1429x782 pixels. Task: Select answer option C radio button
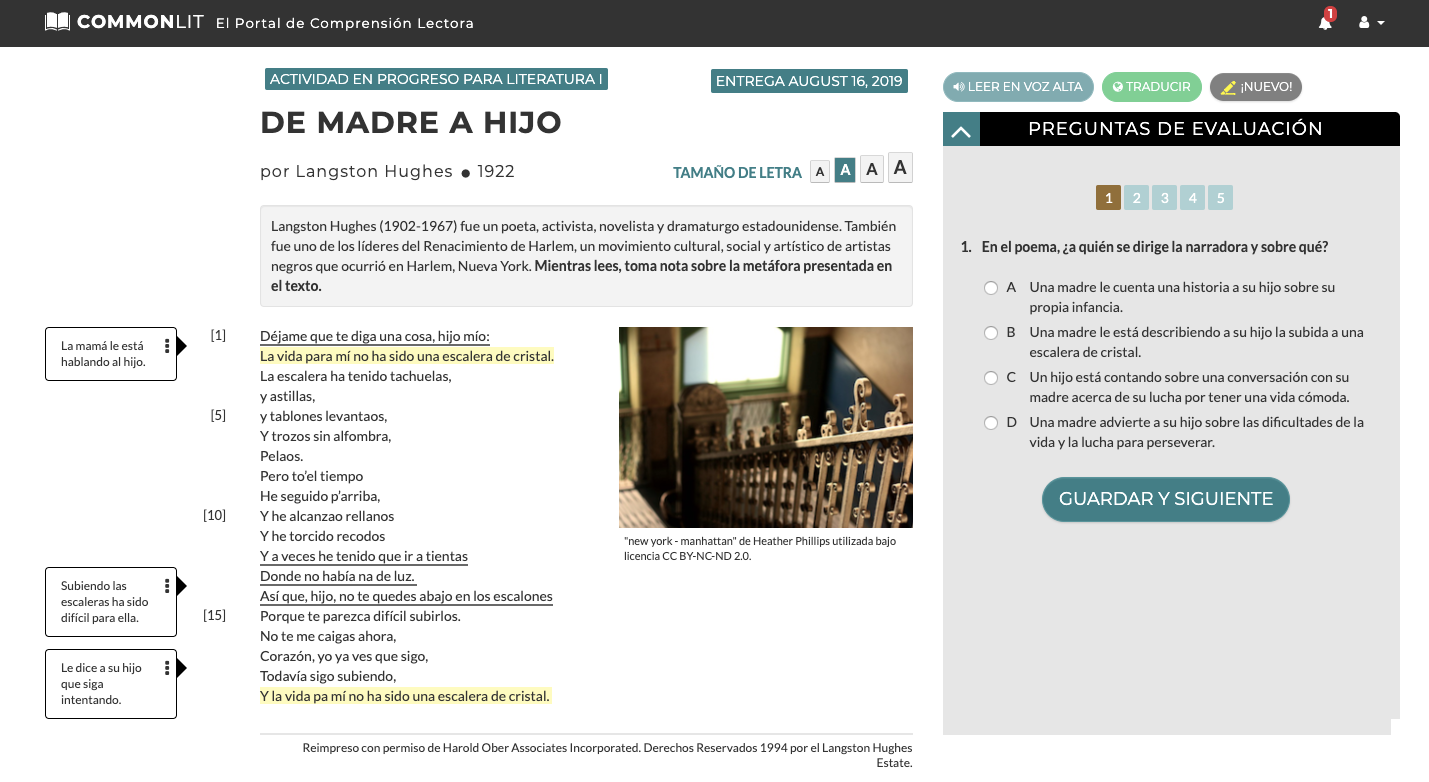[x=991, y=378]
